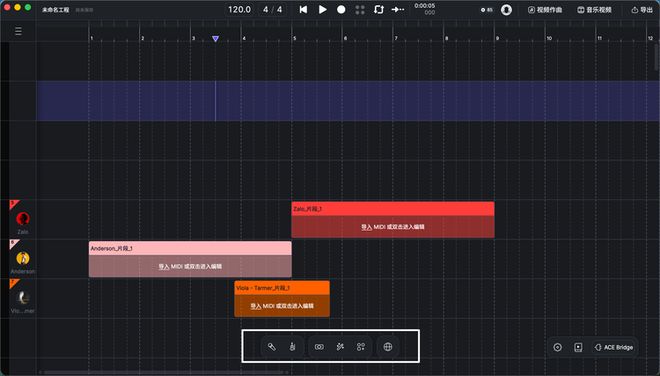Toggle the four-dot grid icon in transport bar

360,9
